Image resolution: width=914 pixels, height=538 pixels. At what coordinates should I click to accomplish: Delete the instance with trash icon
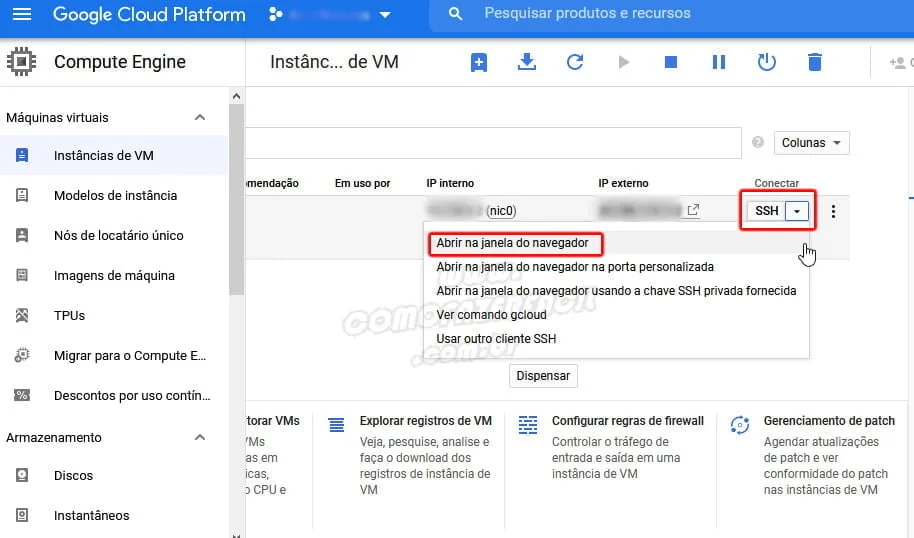(815, 62)
